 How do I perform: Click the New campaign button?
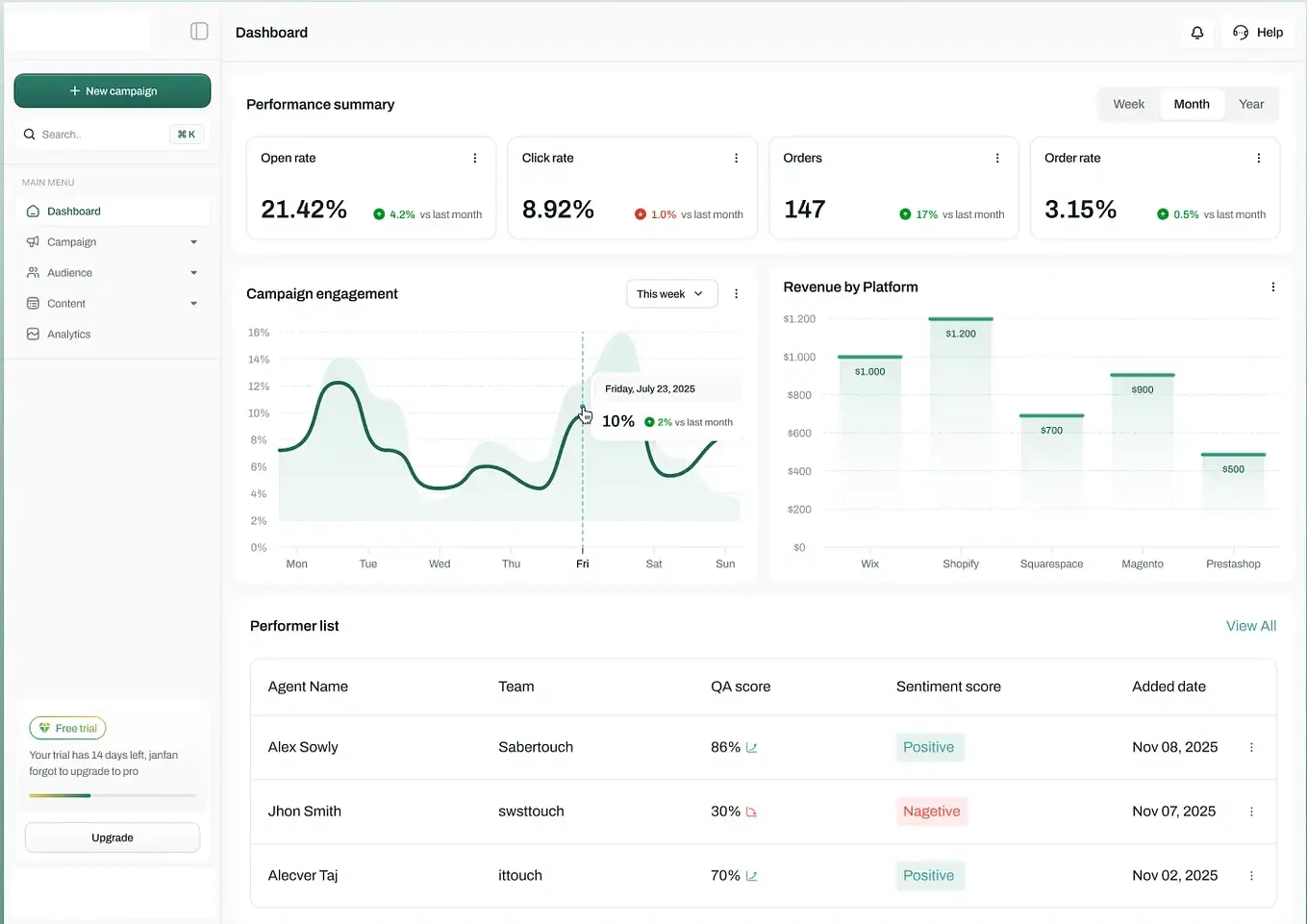click(113, 91)
